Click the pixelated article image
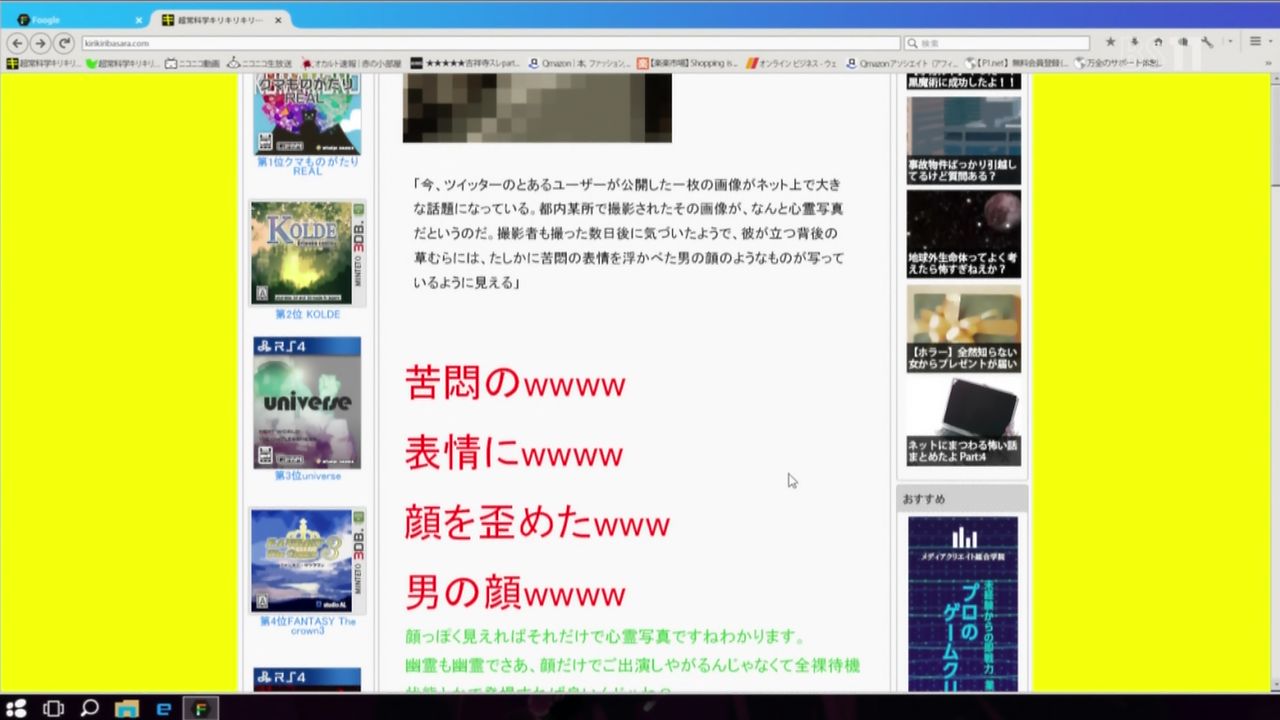The height and width of the screenshot is (720, 1280). [537, 108]
